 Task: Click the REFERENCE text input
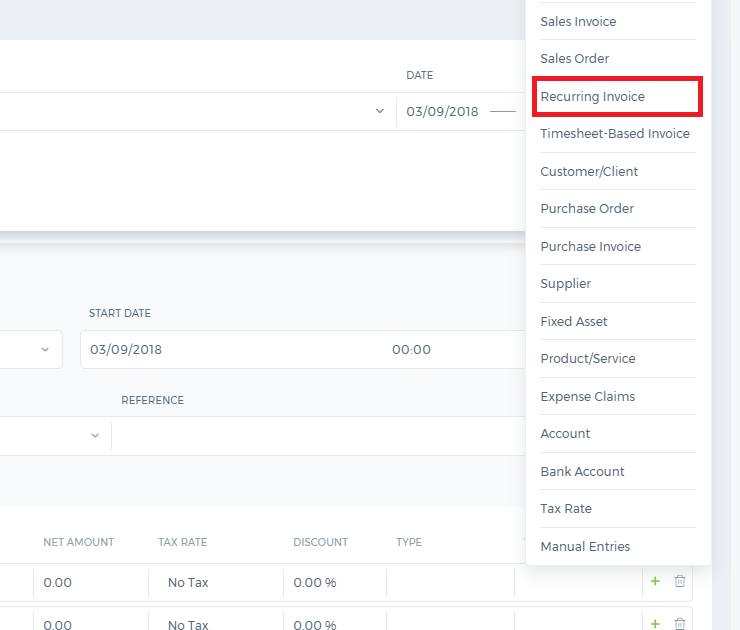point(319,436)
